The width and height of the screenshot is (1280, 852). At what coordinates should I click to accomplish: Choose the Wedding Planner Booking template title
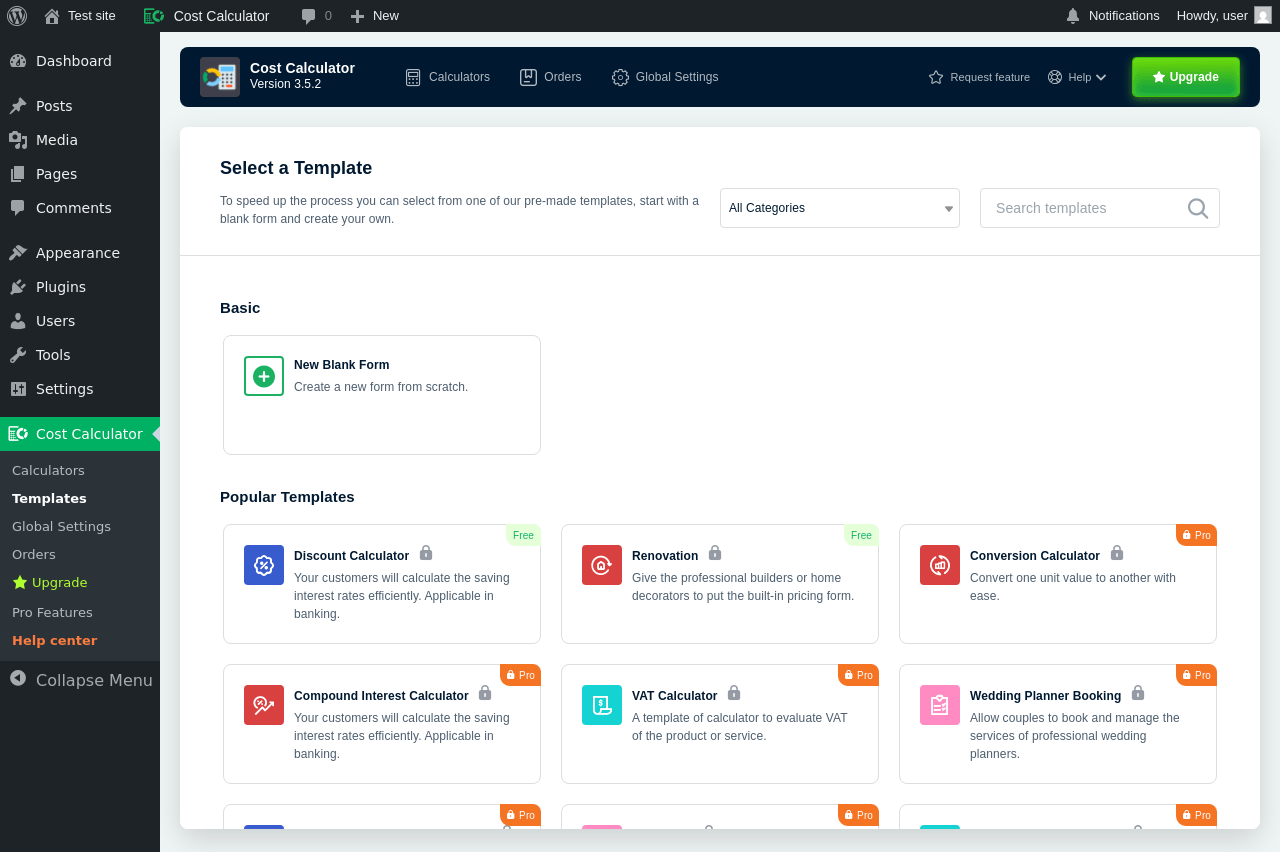1046,696
